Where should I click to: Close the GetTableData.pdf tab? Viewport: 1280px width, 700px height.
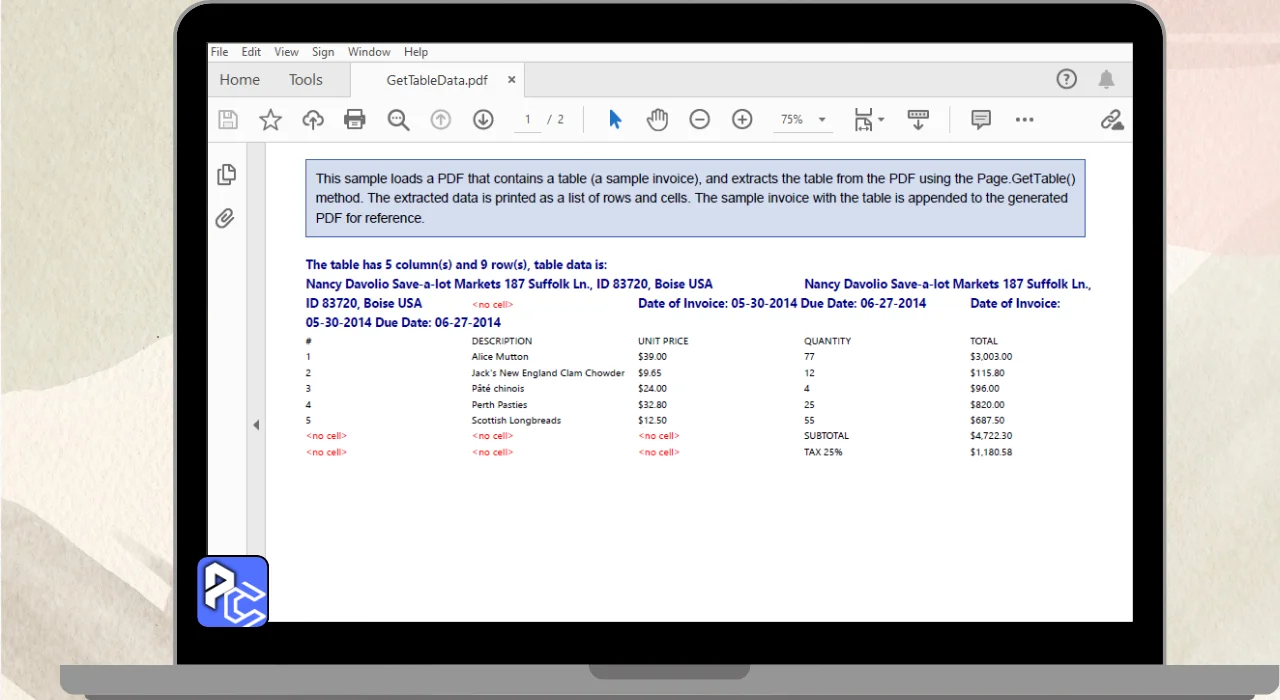point(512,80)
